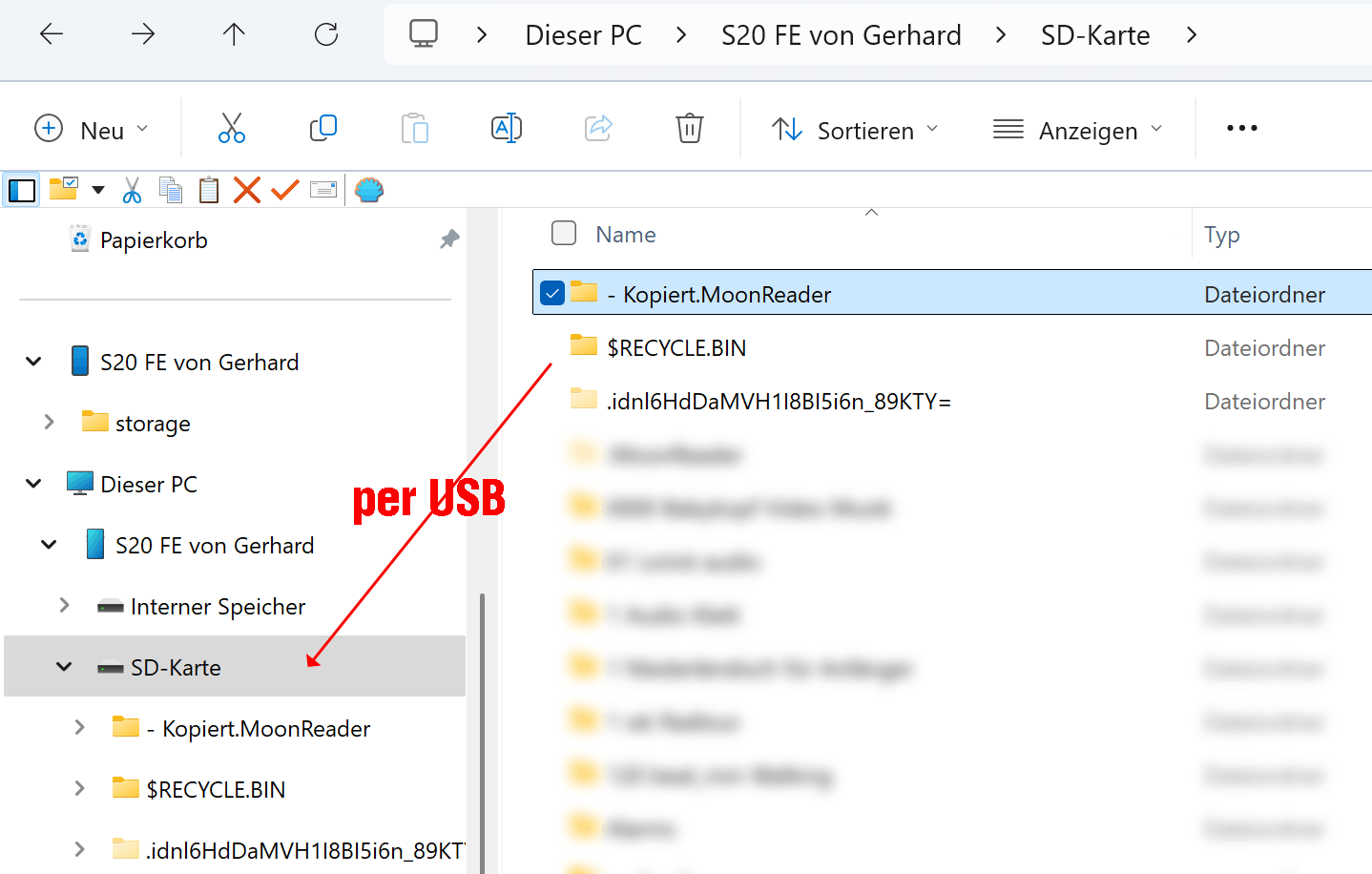Sort by the Name column header
Image resolution: width=1372 pixels, height=874 pixels.
(x=626, y=235)
